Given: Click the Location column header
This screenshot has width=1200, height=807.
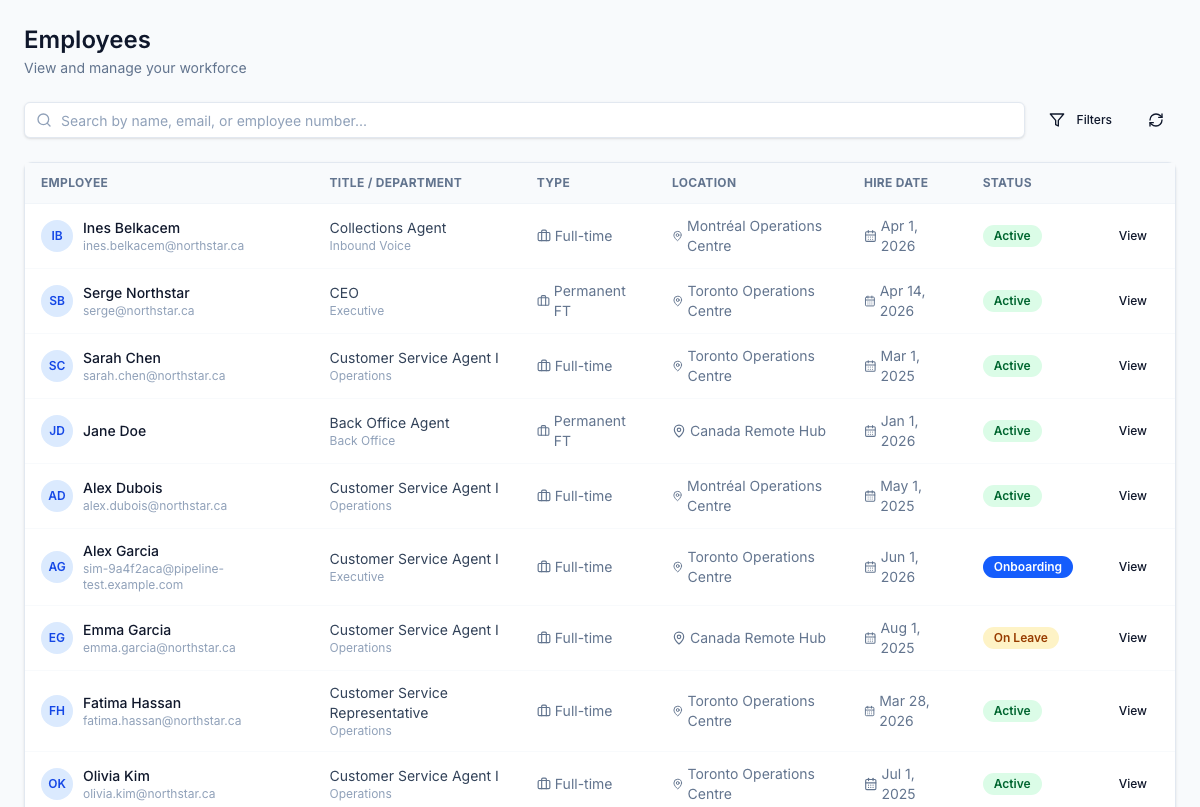Looking at the screenshot, I should 704,183.
